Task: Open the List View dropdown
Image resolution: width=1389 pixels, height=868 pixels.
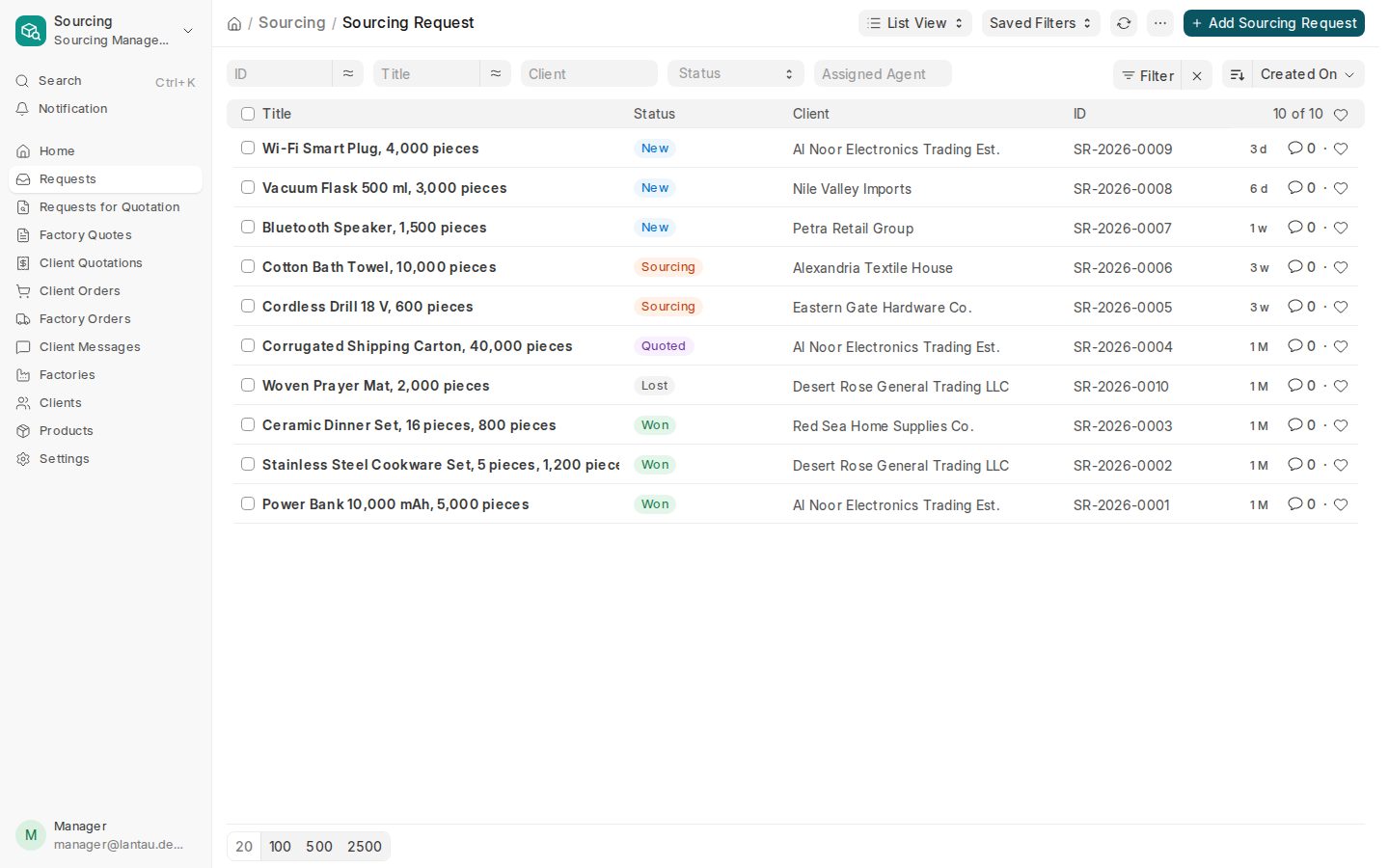Action: (x=915, y=23)
